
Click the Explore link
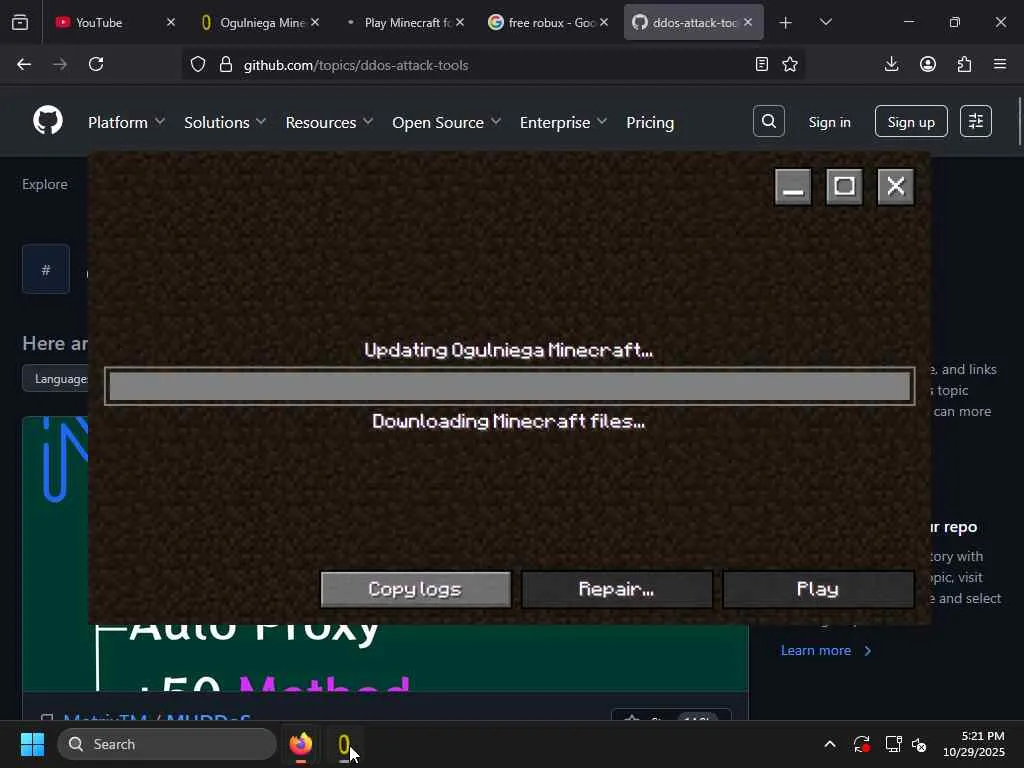coord(44,184)
